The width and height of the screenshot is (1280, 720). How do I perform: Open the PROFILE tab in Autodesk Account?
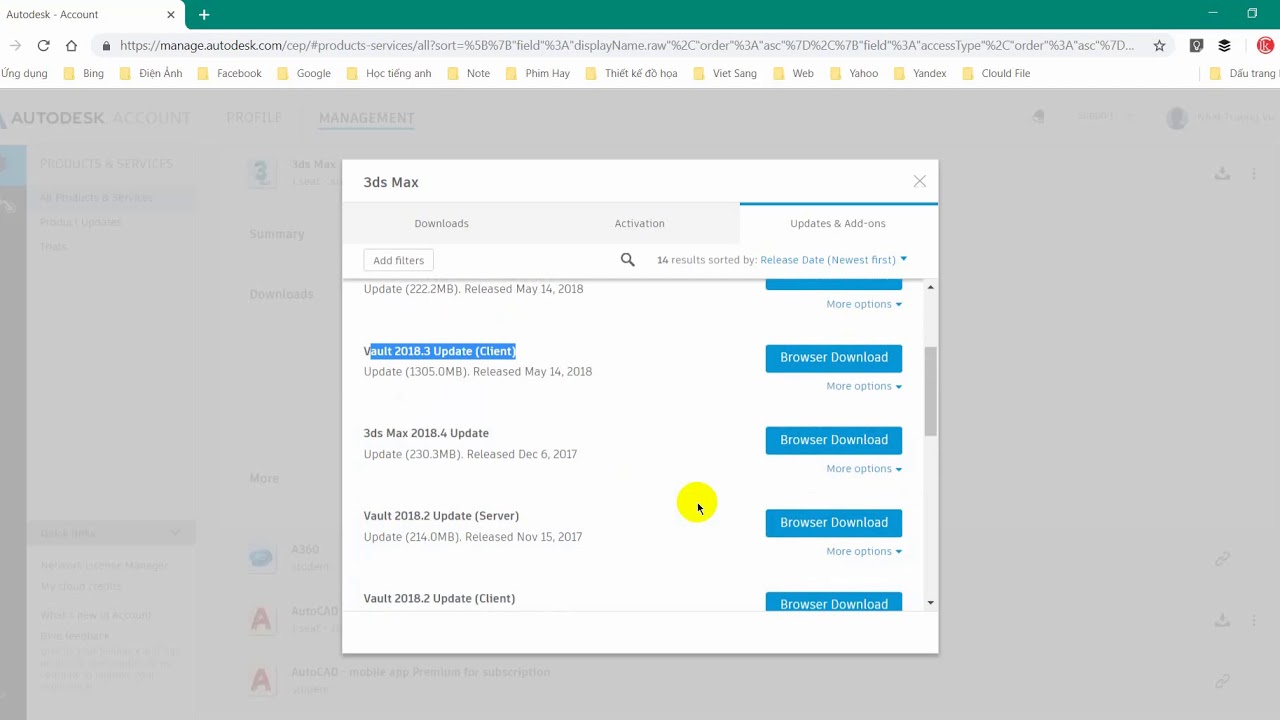[254, 118]
